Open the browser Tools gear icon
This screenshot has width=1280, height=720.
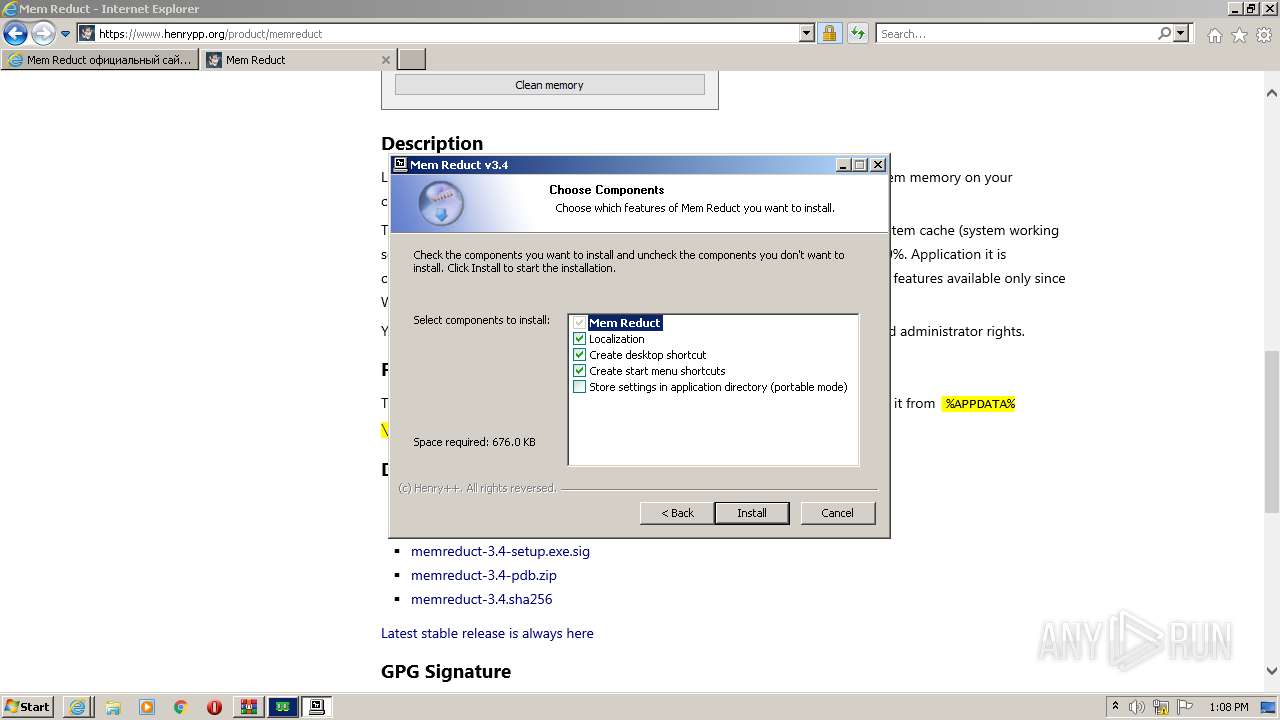pos(1264,35)
